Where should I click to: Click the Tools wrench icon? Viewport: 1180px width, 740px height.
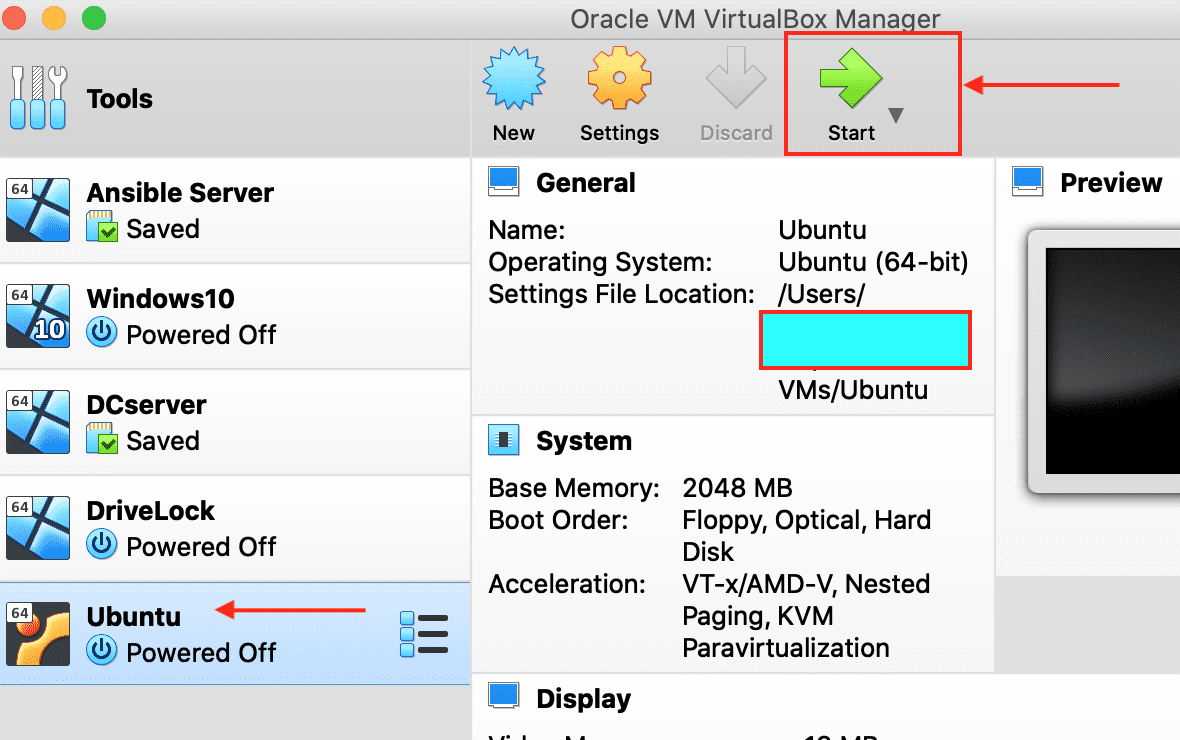click(39, 98)
